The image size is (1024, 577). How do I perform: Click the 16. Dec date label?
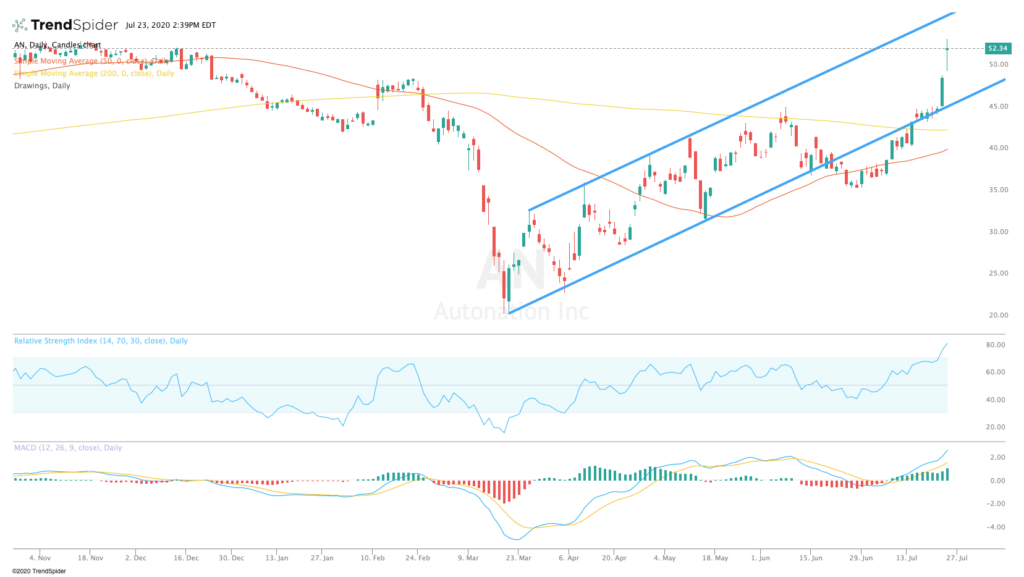point(186,558)
